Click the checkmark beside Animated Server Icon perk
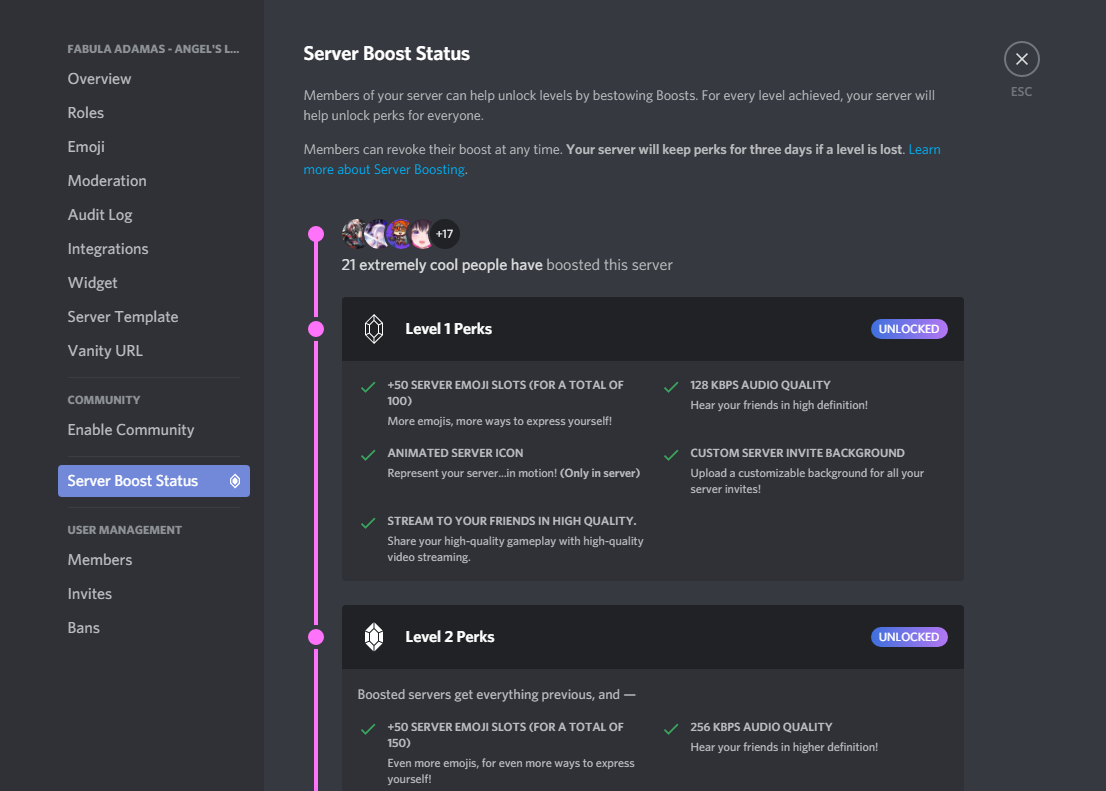The width and height of the screenshot is (1106, 791). coord(367,455)
